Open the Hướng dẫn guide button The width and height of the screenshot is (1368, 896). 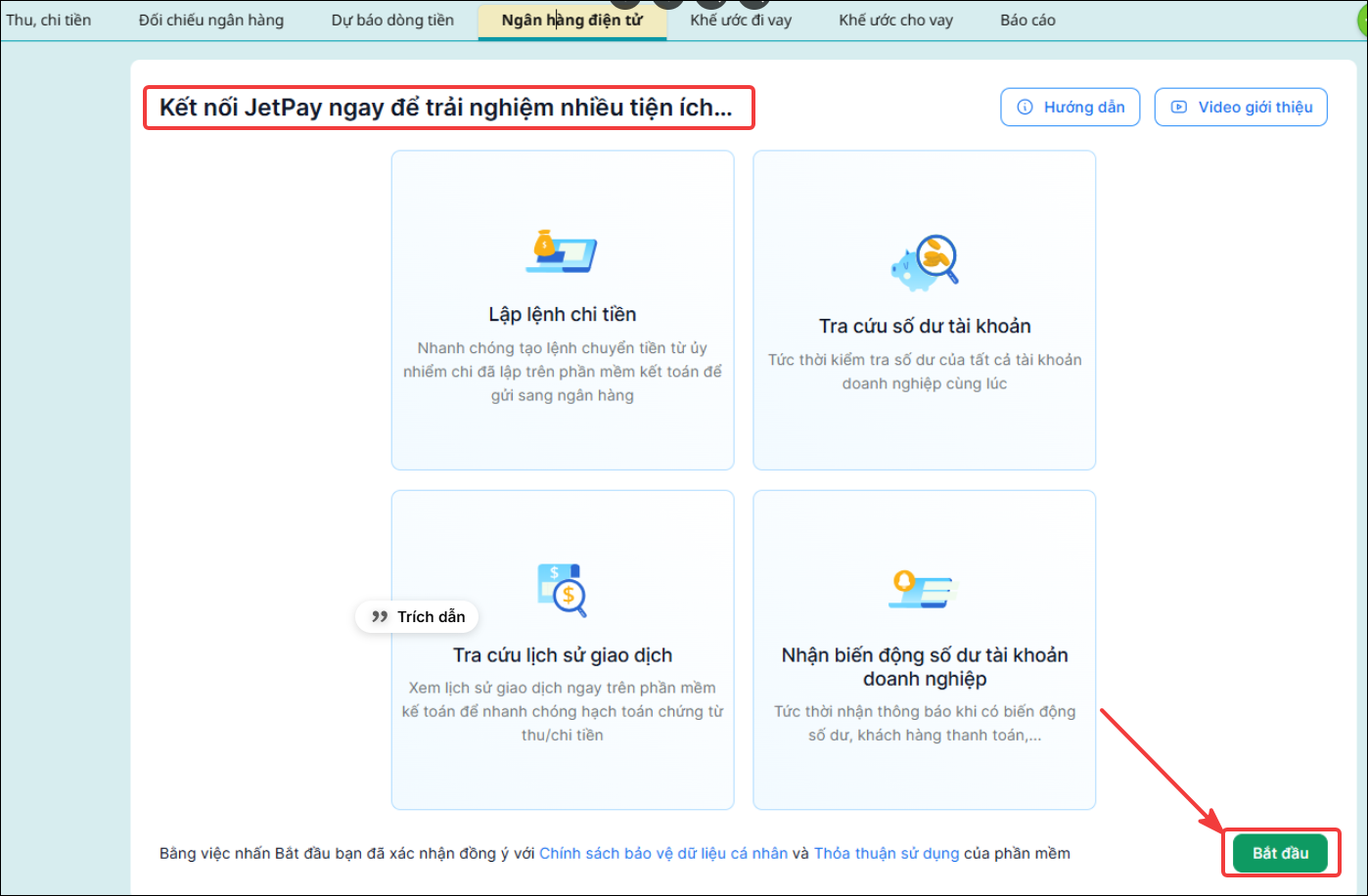click(x=1071, y=108)
